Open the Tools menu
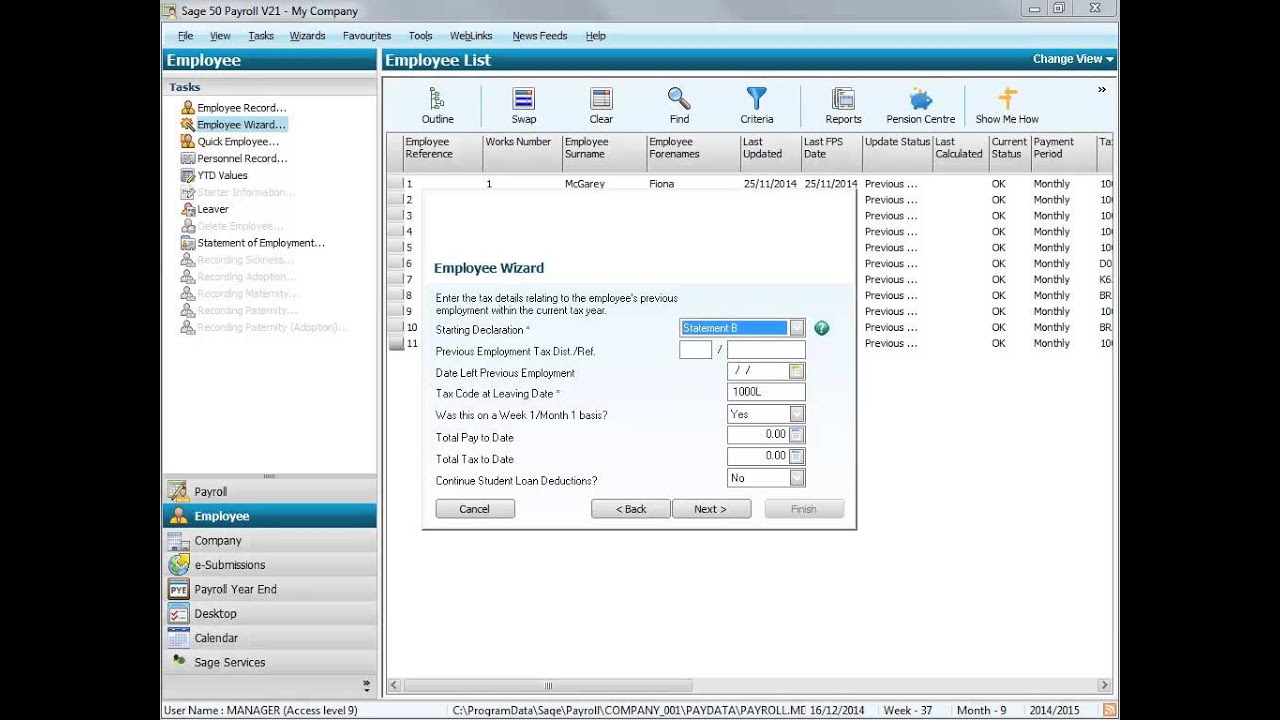The image size is (1280, 720). pyautogui.click(x=420, y=36)
